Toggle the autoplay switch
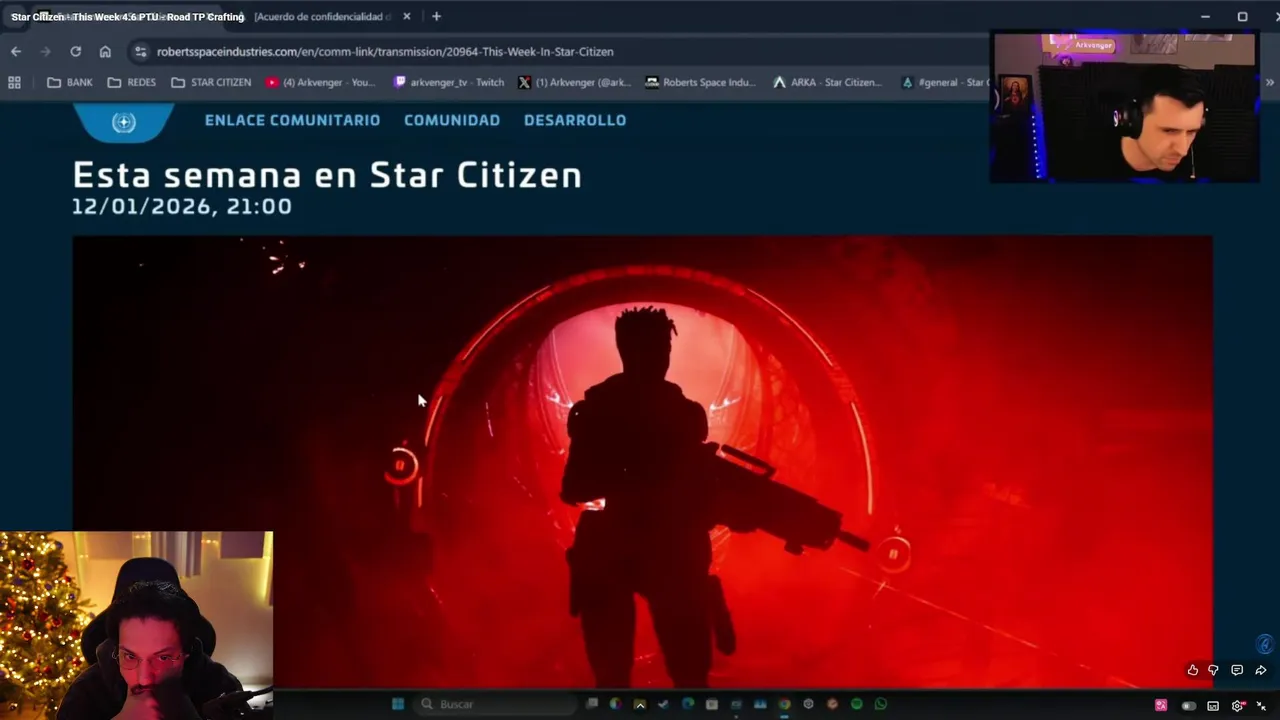 coord(1189,706)
